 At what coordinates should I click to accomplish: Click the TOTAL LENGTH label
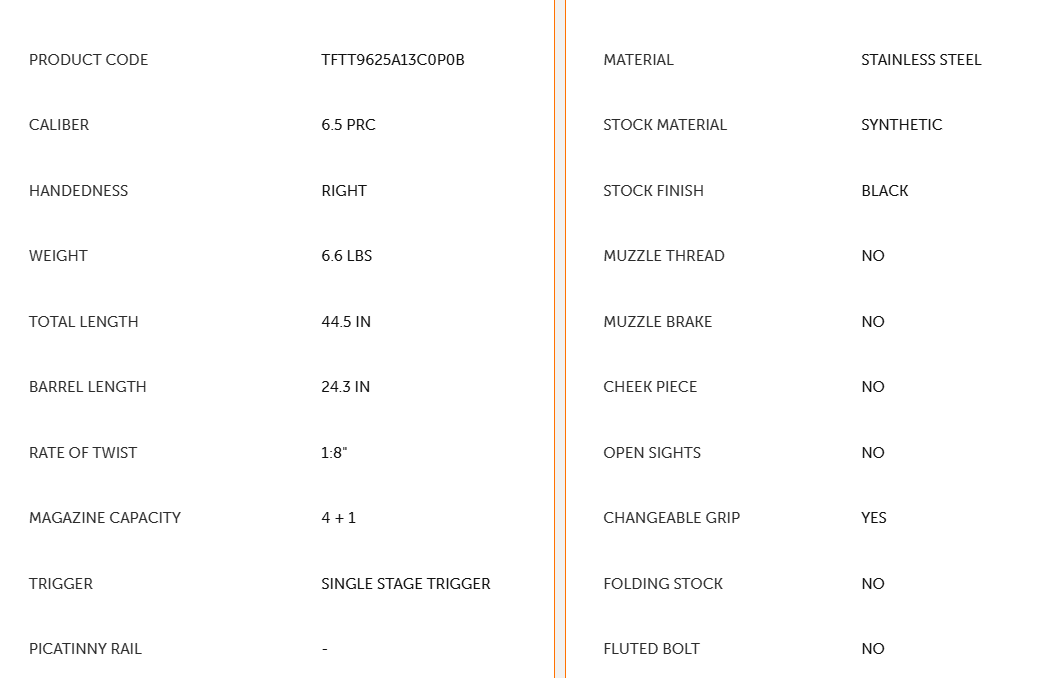[x=84, y=322]
